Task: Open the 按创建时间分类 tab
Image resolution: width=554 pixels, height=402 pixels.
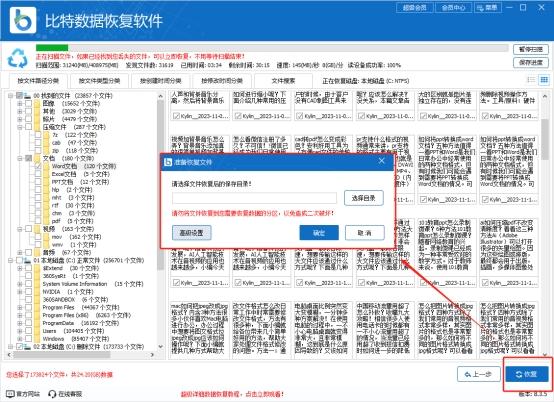Action: [160, 81]
